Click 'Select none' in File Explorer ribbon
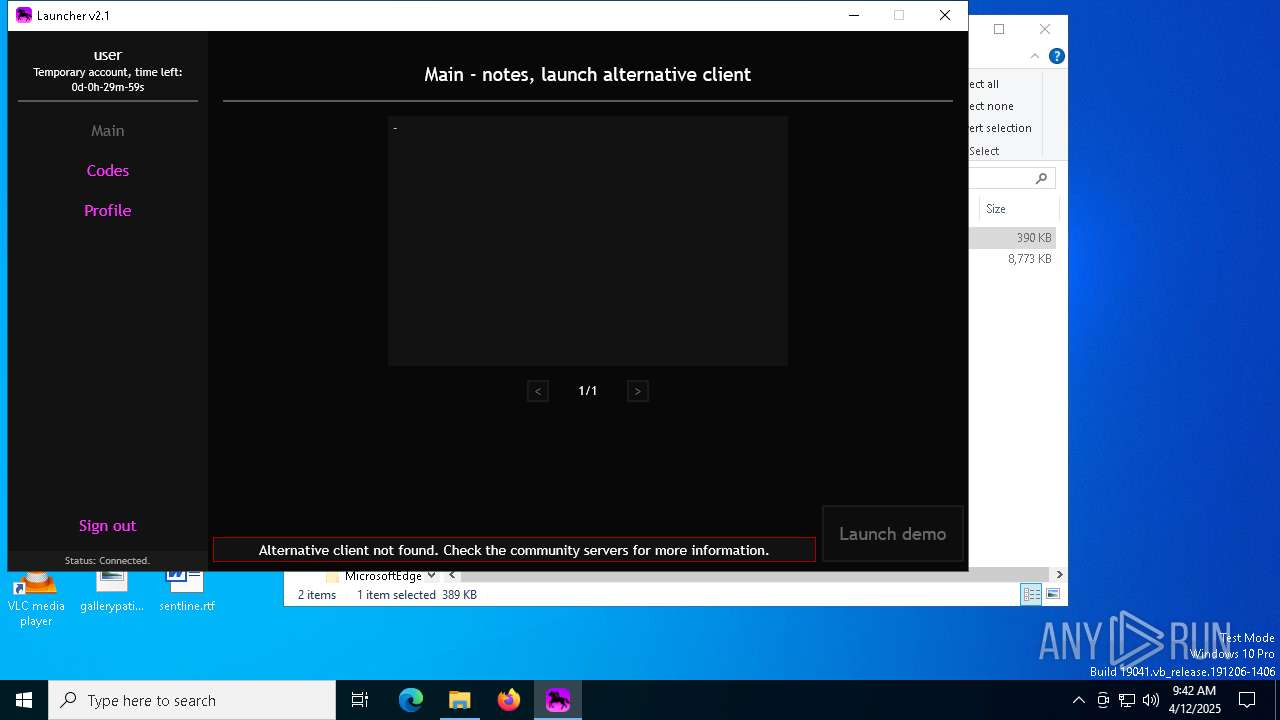 coord(991,106)
